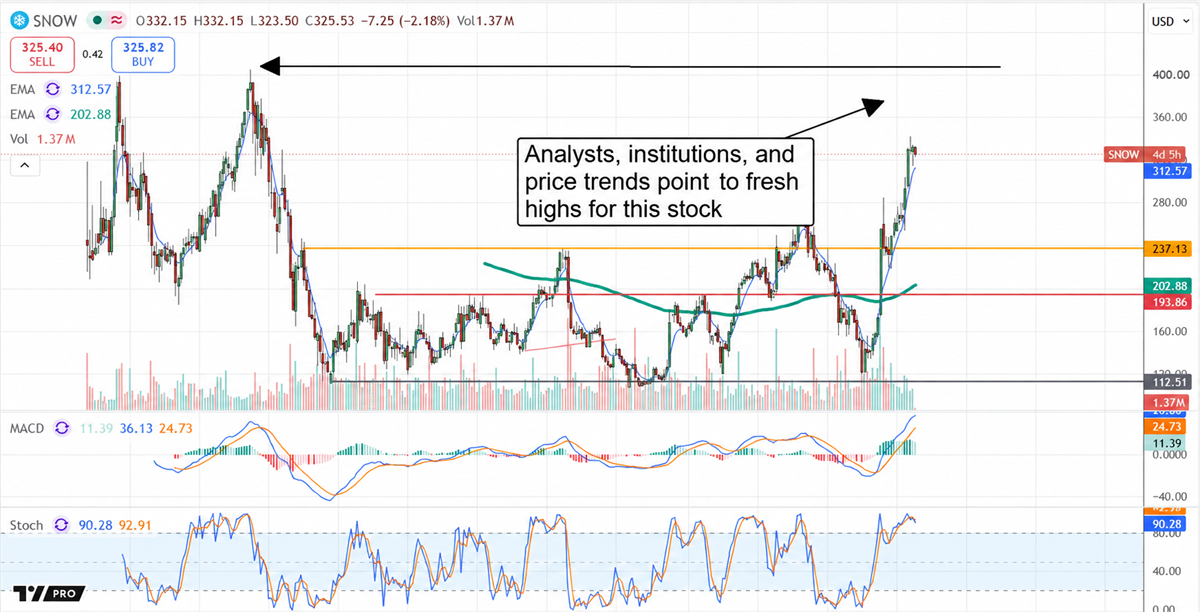Click the red approximate-data wave icon
Image resolution: width=1200 pixels, height=612 pixels.
[116, 20]
